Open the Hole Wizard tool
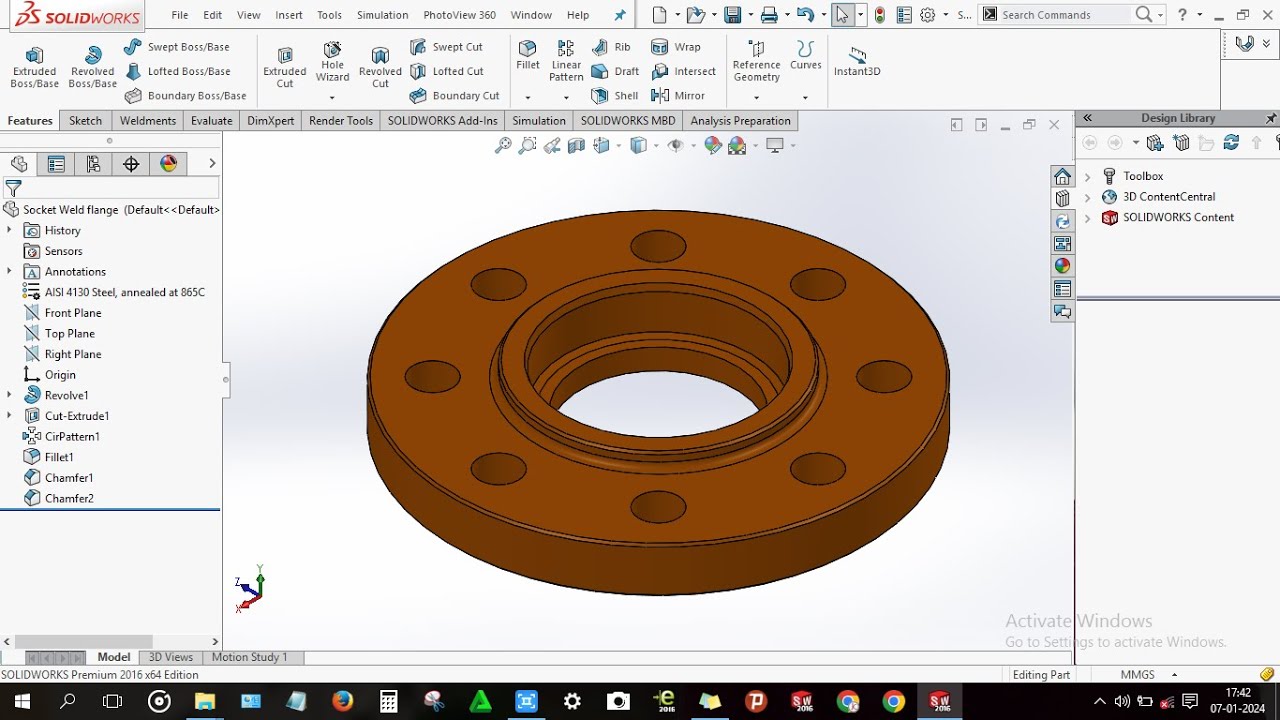This screenshot has height=720, width=1280. click(332, 62)
